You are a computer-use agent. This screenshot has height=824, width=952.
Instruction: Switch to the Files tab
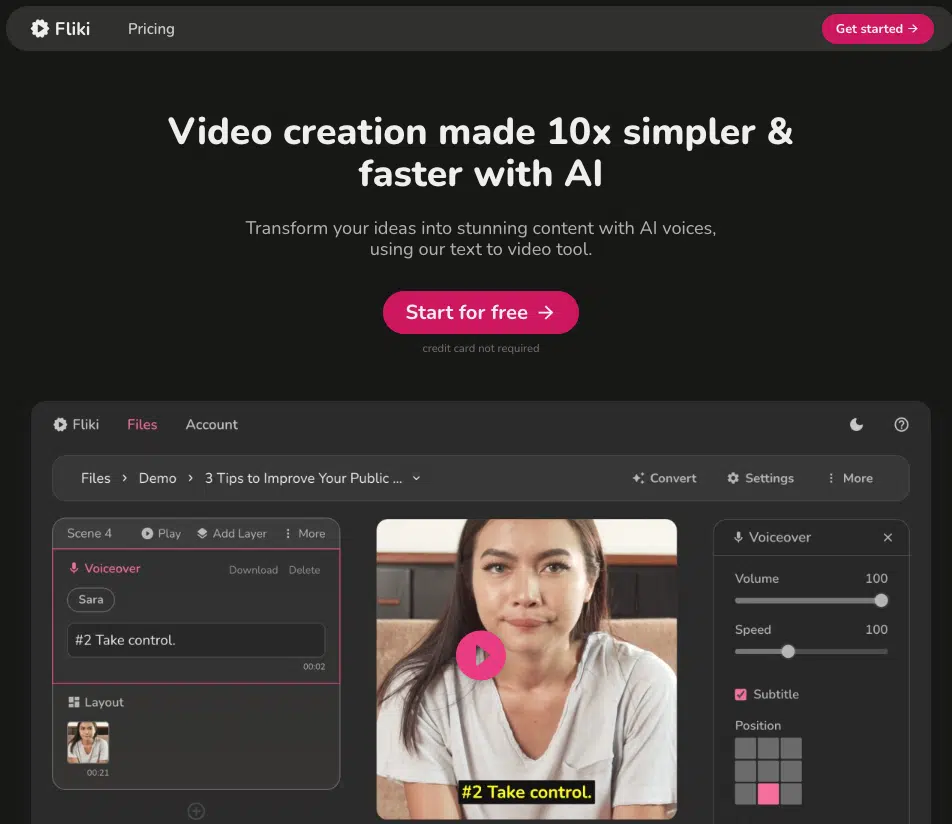click(142, 424)
